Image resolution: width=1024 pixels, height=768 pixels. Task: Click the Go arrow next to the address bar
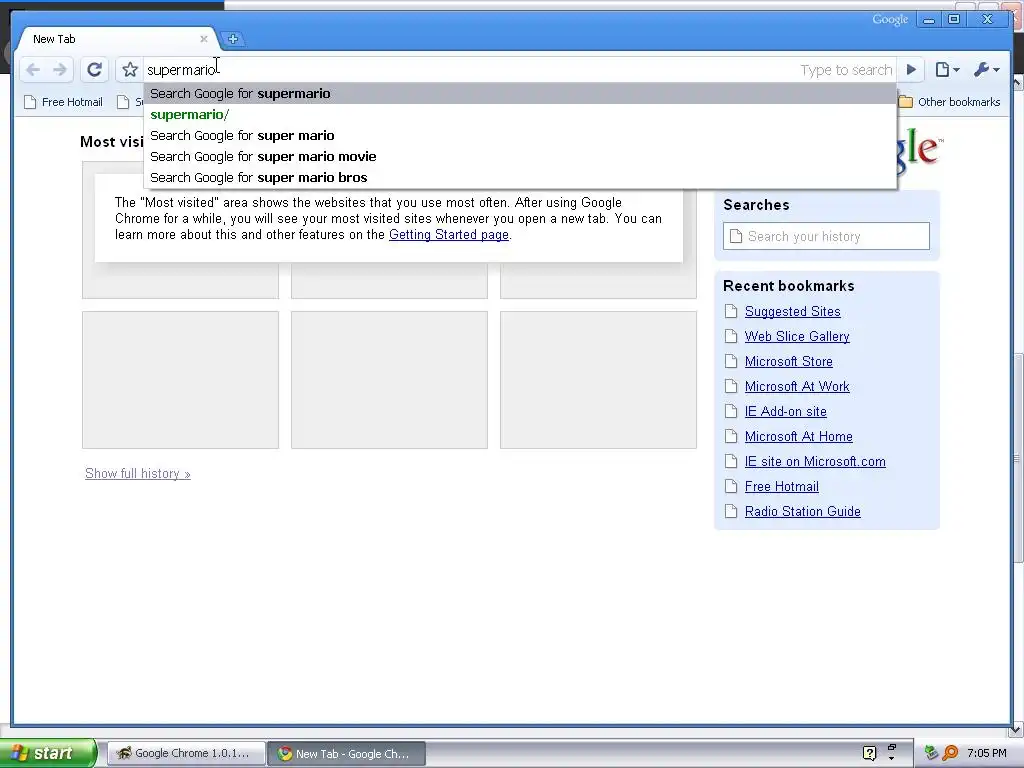point(912,70)
